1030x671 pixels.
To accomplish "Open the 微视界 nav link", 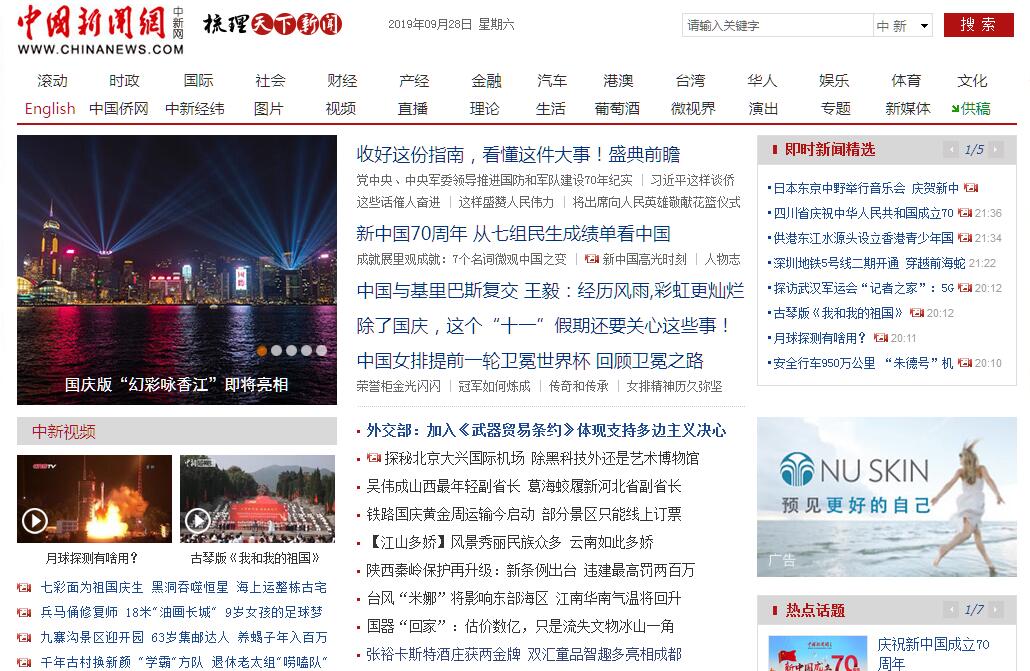I will pyautogui.click(x=692, y=108).
